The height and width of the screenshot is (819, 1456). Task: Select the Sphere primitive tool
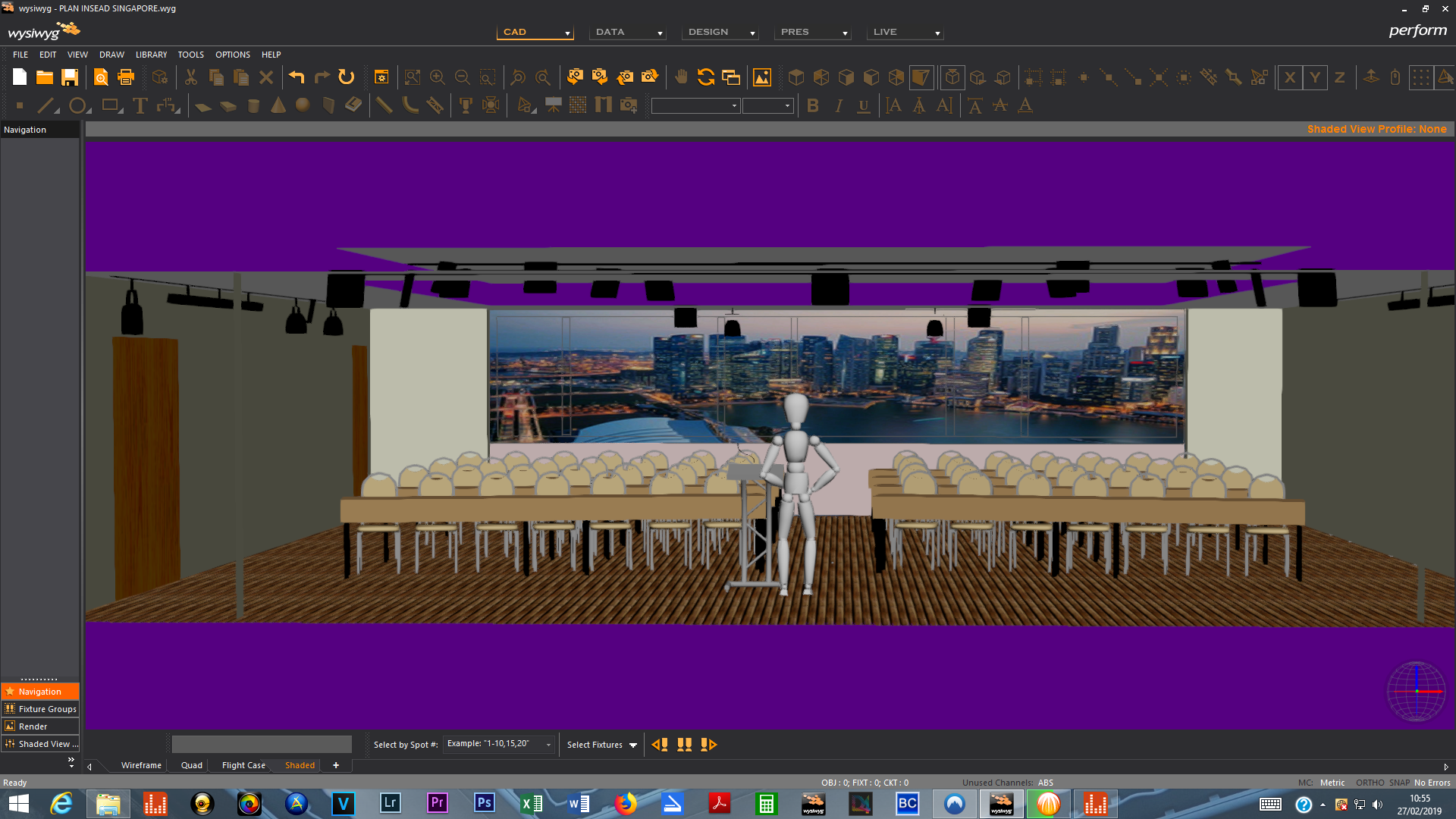[x=303, y=106]
